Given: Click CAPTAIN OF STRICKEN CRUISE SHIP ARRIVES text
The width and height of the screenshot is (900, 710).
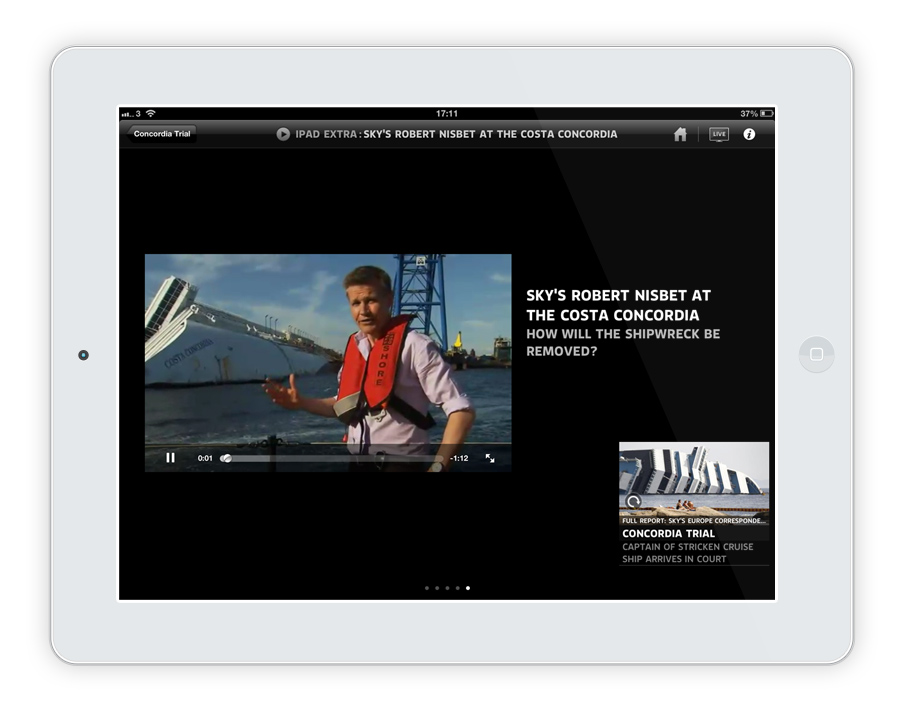Looking at the screenshot, I should click(x=688, y=553).
